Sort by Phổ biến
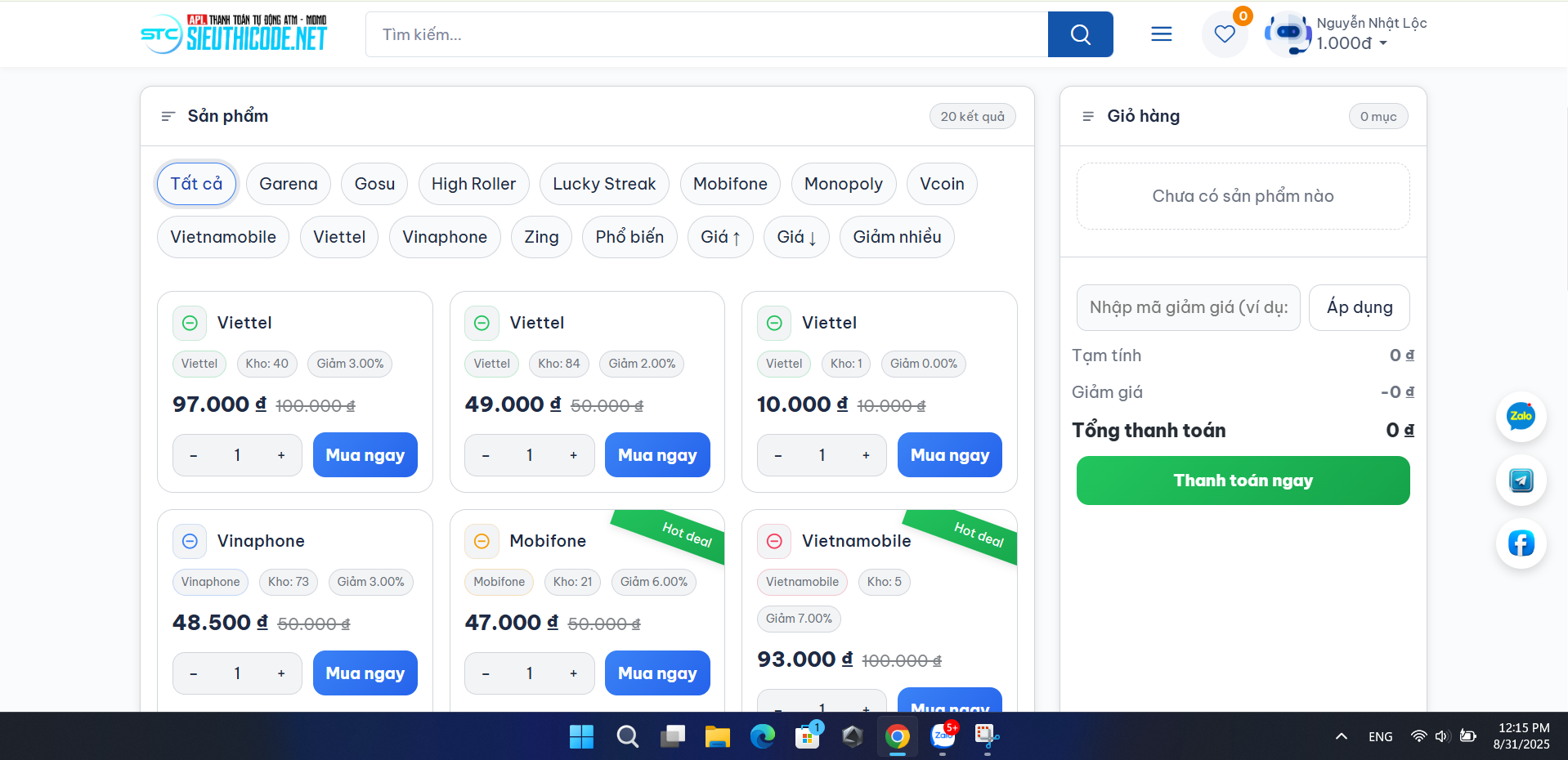1568x760 pixels. [x=629, y=237]
